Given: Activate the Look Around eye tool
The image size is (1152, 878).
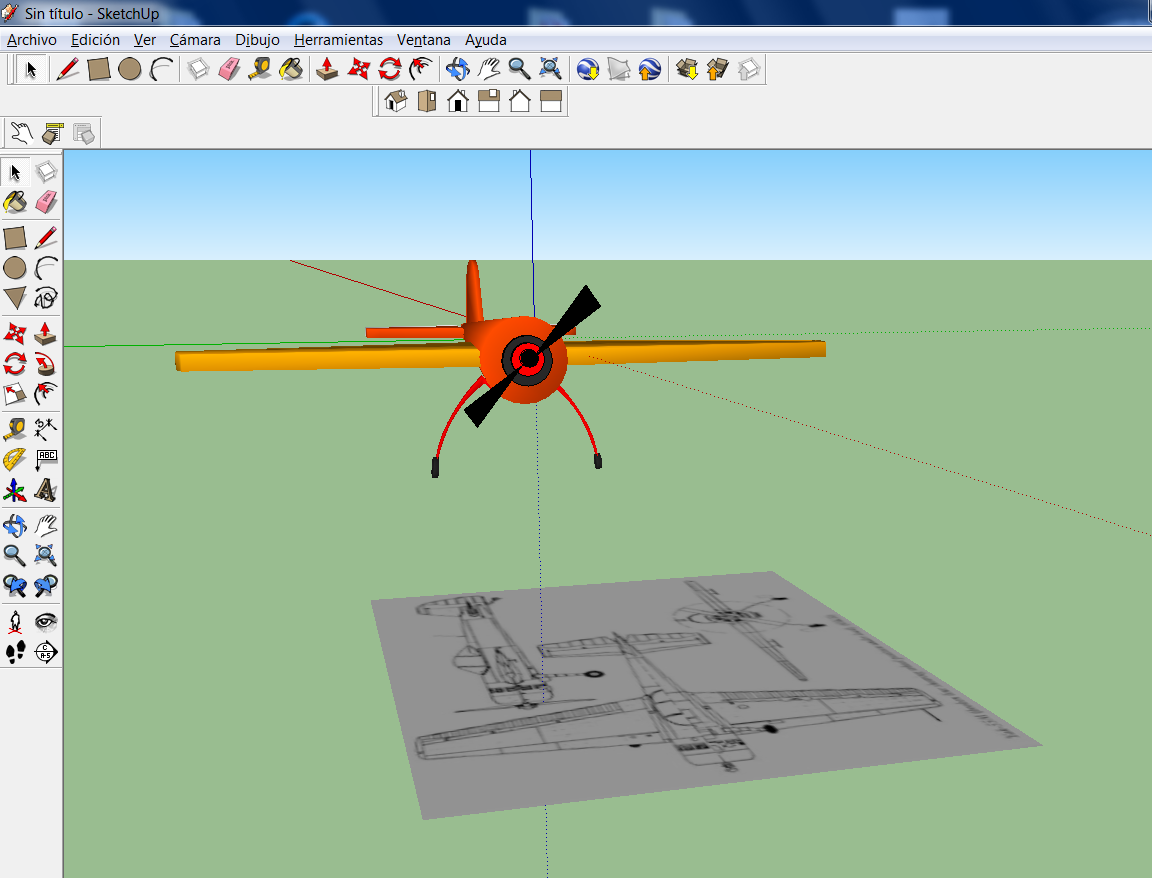Looking at the screenshot, I should (x=46, y=621).
